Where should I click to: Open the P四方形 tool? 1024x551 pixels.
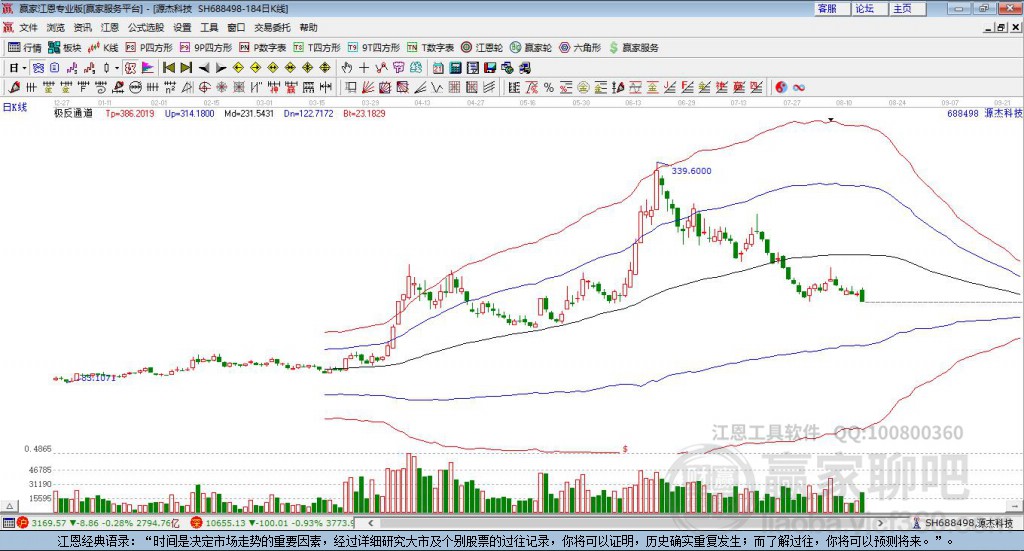point(148,47)
